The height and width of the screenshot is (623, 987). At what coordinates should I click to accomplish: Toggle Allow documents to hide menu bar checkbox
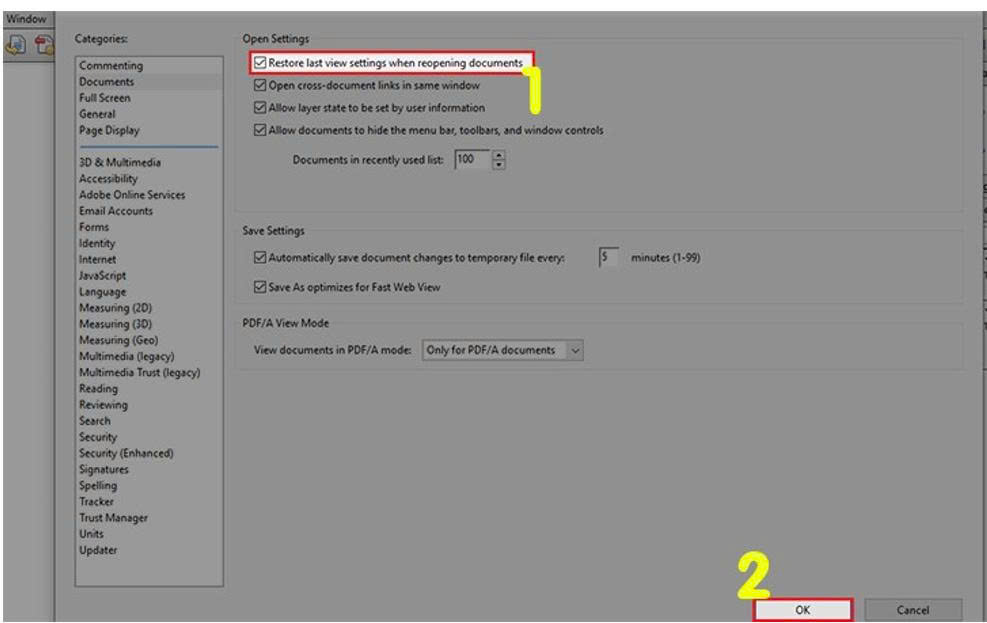tap(260, 130)
